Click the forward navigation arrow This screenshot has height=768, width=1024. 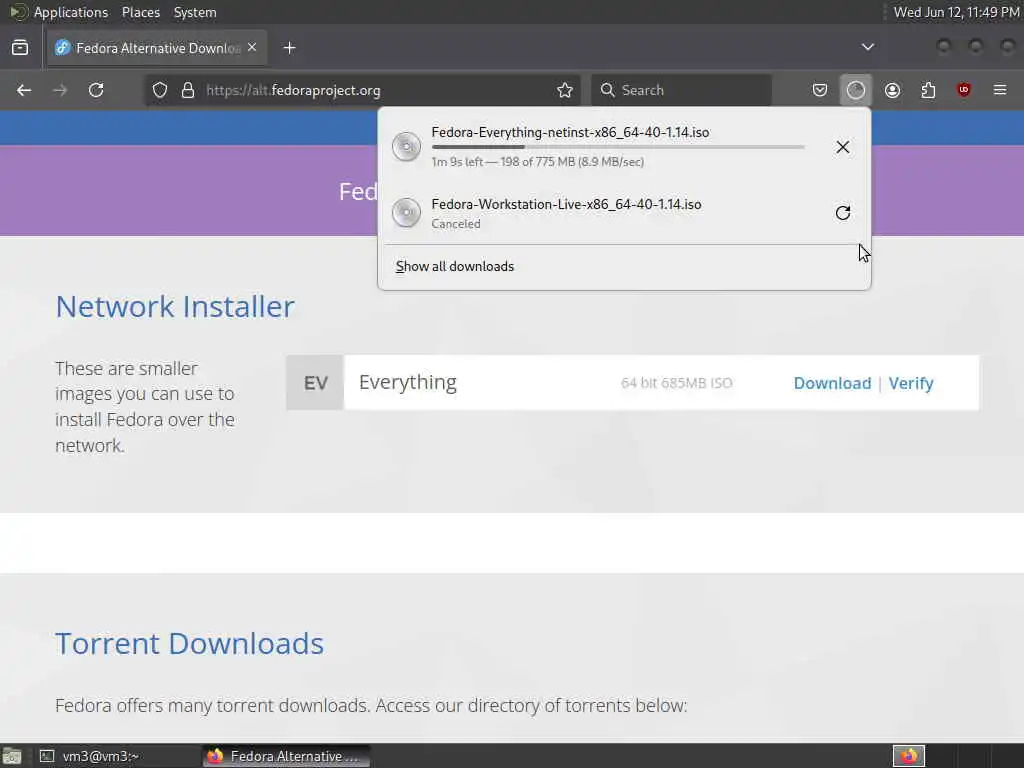click(60, 90)
